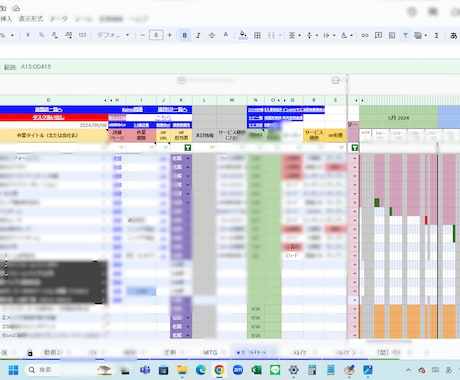Screen dimensions: 460x380
Task: Decrease font size minus button
Action: 142,35
